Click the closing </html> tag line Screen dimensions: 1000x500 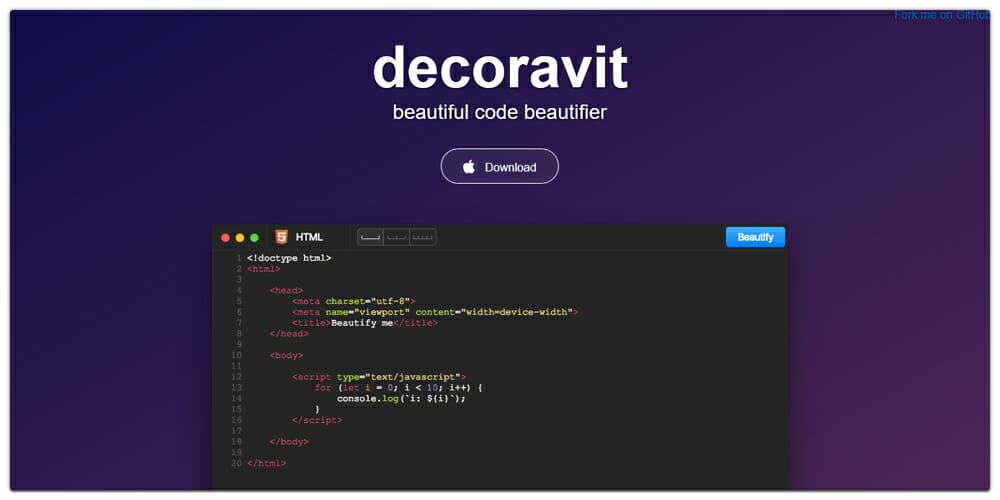267,464
